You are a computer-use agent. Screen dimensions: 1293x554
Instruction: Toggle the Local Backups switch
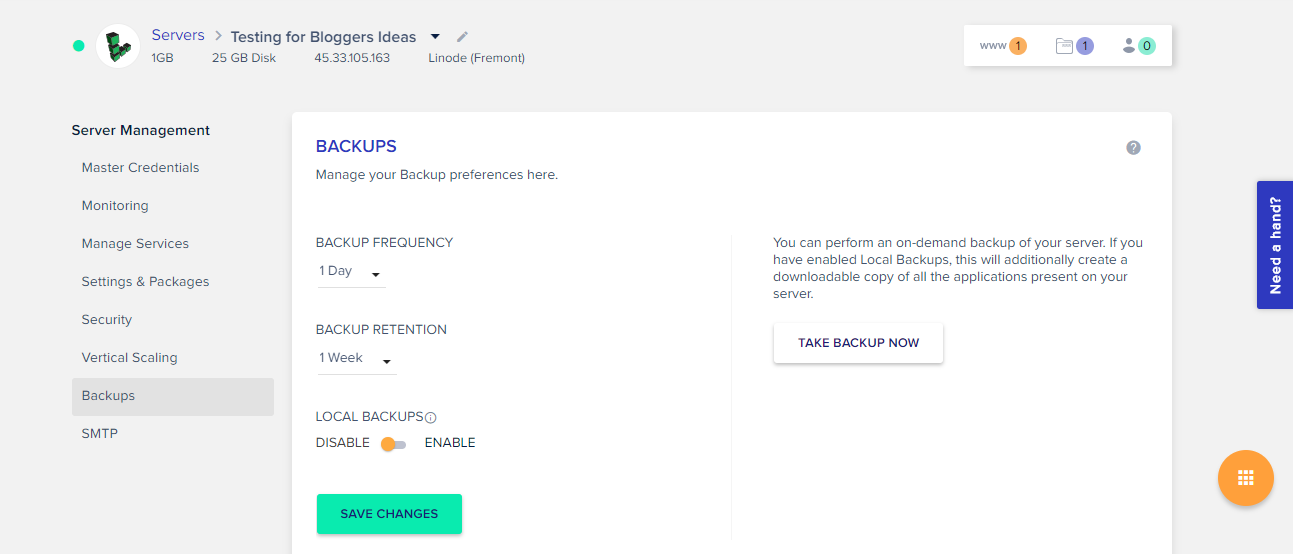pos(393,444)
